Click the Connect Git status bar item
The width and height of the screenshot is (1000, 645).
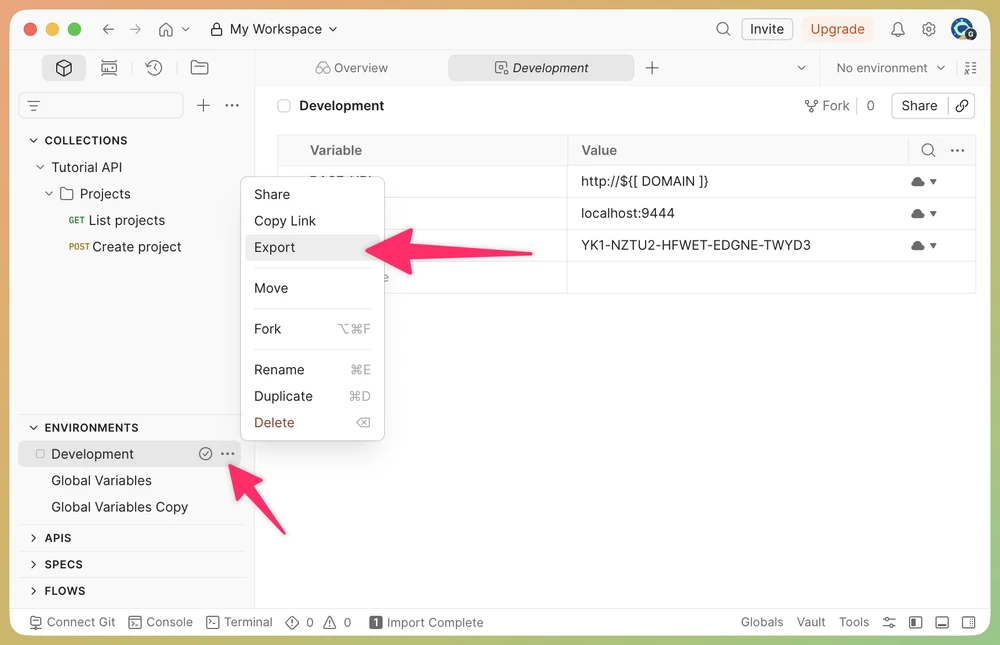point(73,622)
